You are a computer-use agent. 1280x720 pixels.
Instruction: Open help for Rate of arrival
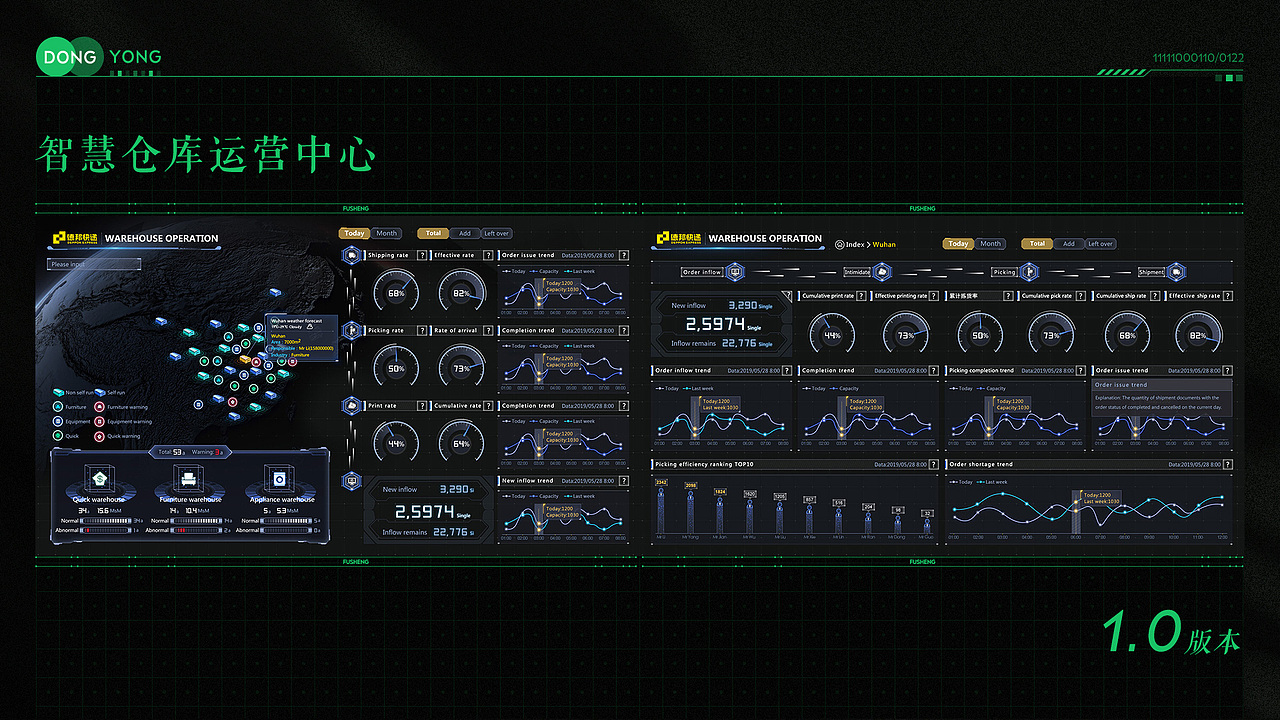(489, 330)
